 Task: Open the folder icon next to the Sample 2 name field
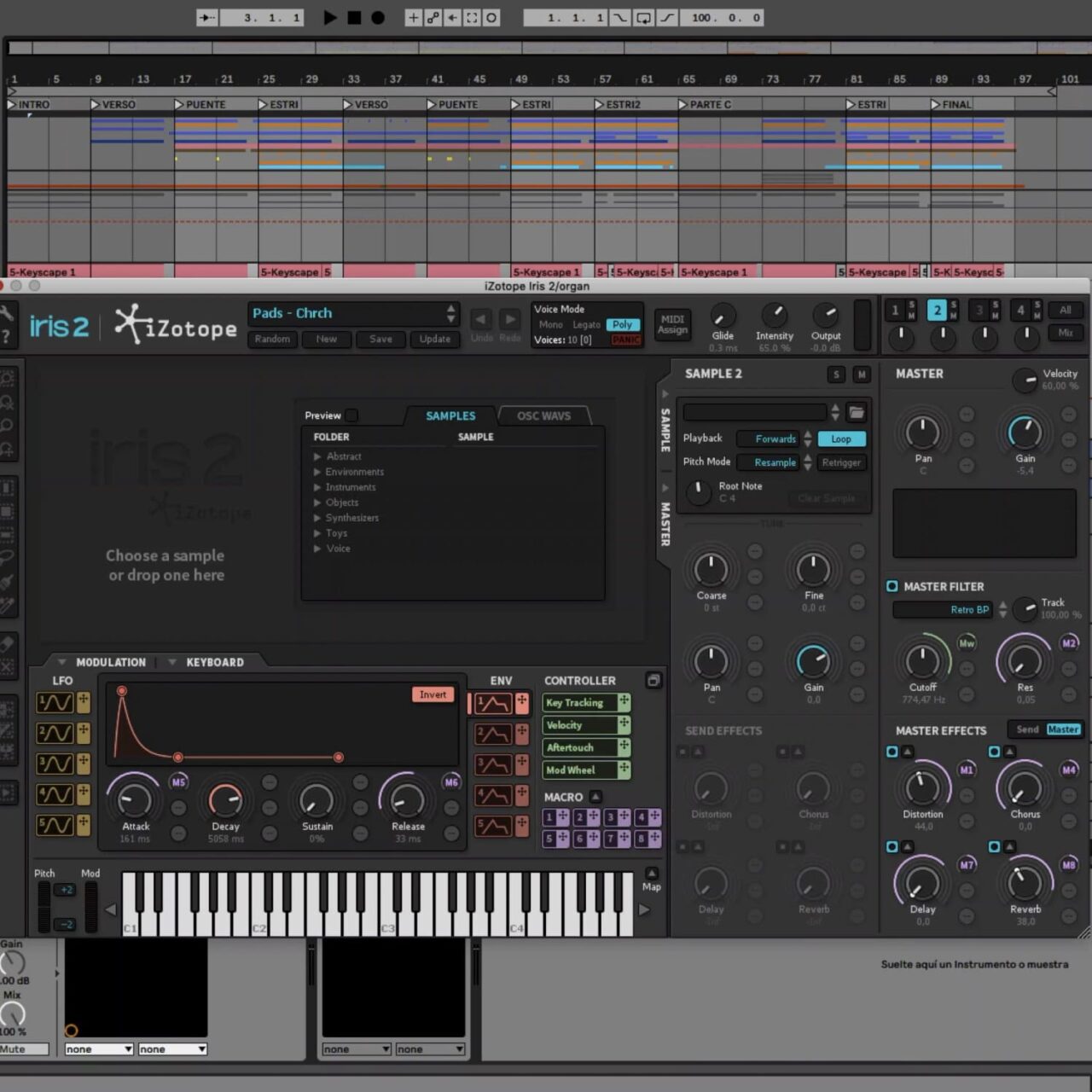click(x=857, y=412)
